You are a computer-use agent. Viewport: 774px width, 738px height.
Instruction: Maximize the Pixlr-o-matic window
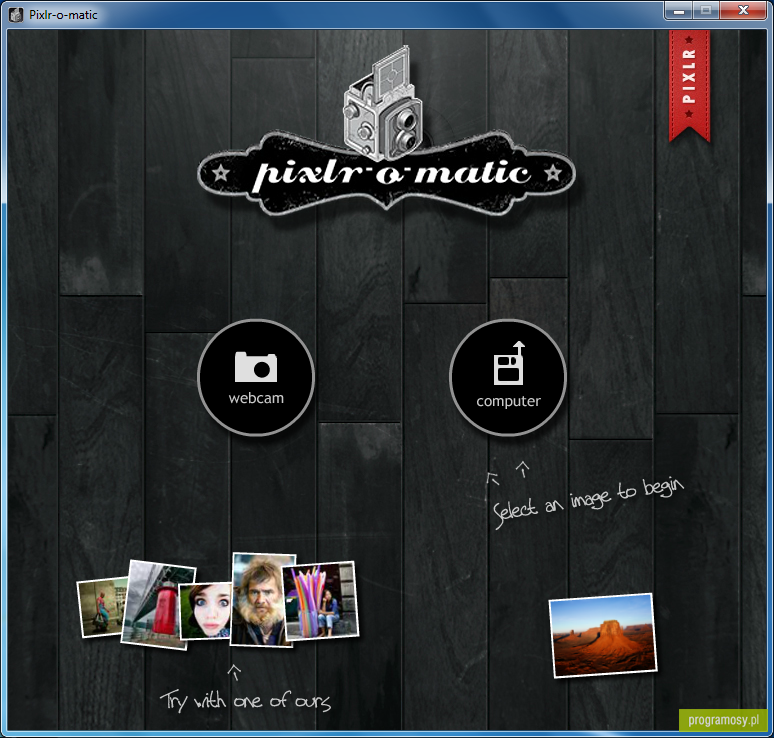click(706, 10)
